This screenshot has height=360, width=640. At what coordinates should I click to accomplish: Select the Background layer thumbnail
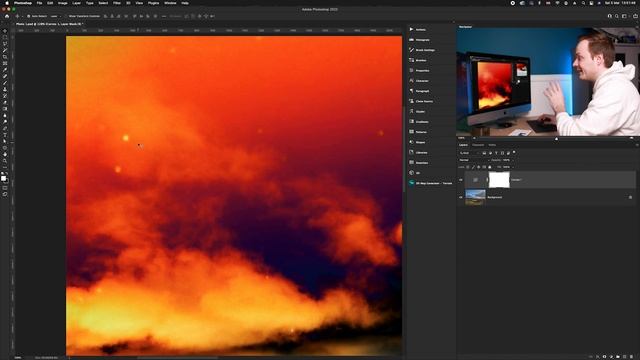pos(475,197)
